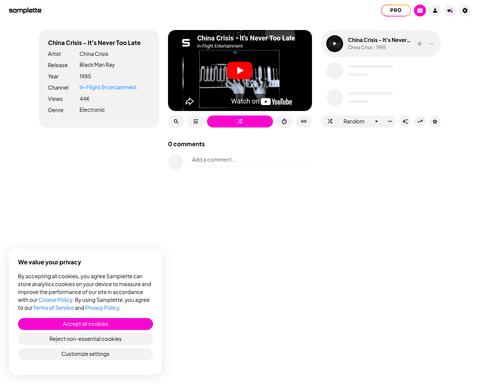
Task: Open the trending arrow icon
Action: point(420,121)
